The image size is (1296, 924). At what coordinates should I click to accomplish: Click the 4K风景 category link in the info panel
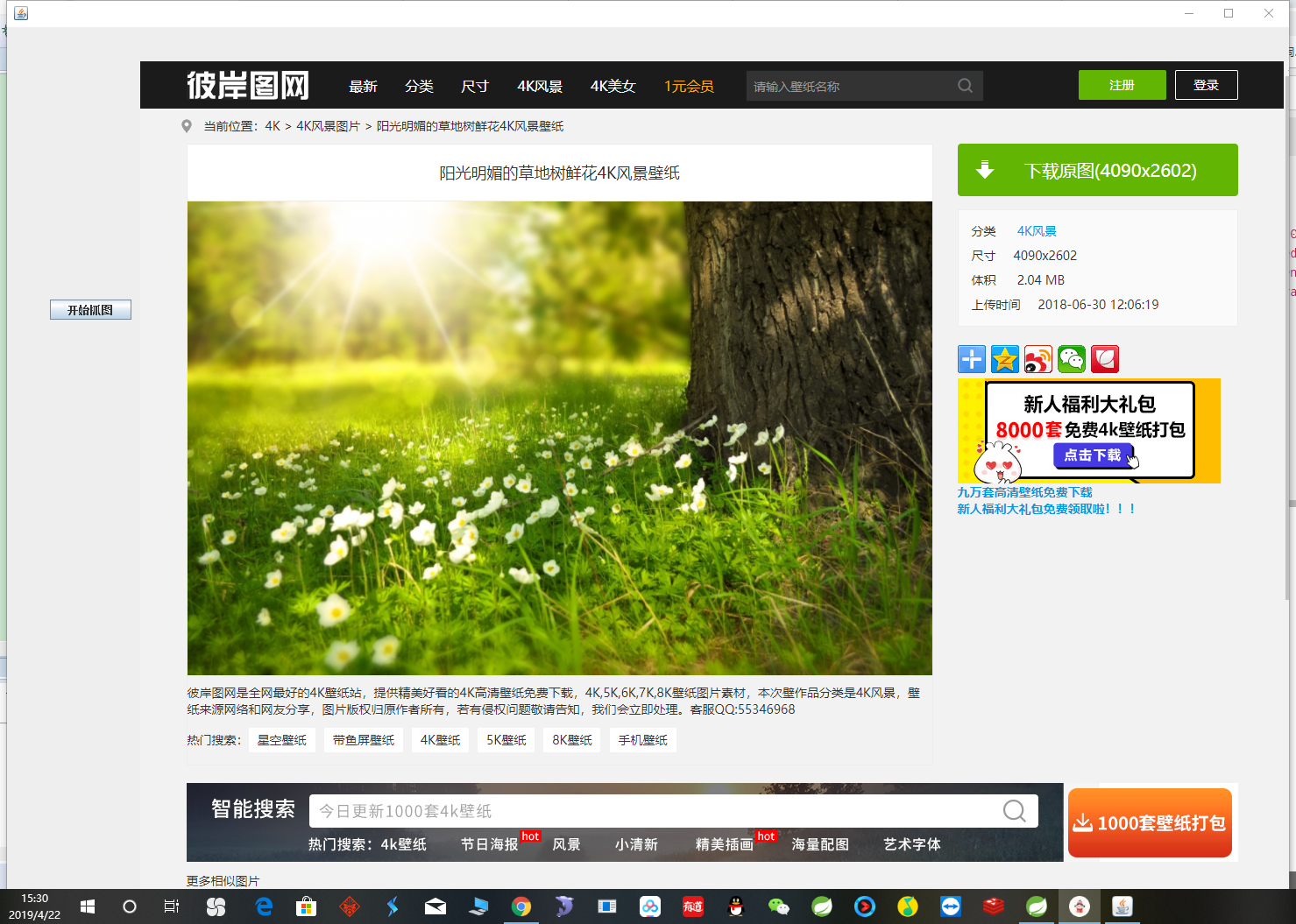point(1037,231)
